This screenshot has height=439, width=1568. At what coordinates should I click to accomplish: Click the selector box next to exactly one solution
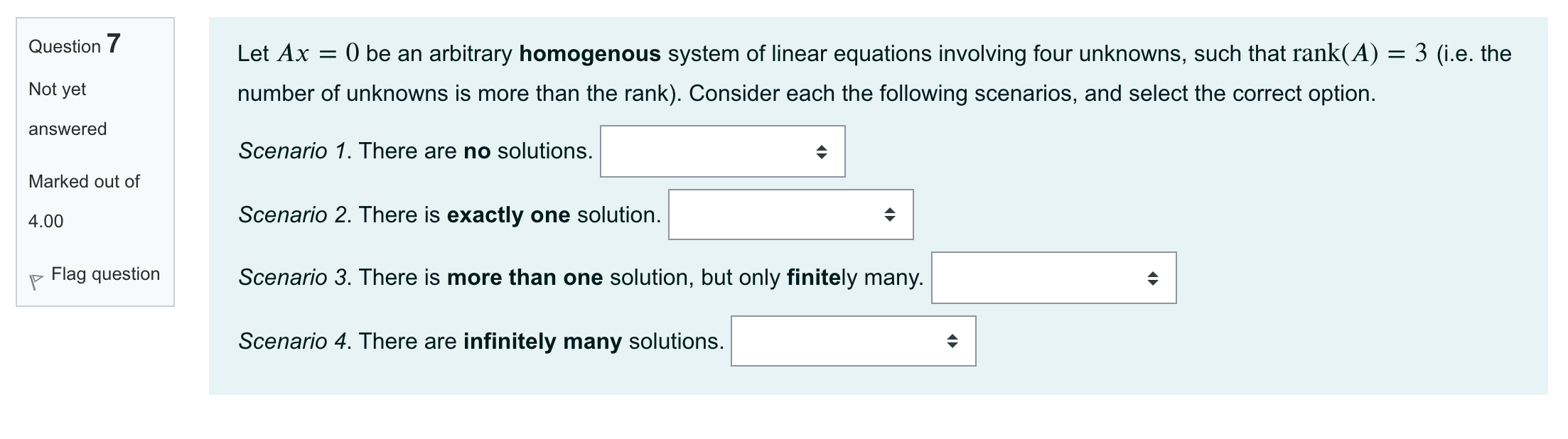click(791, 215)
